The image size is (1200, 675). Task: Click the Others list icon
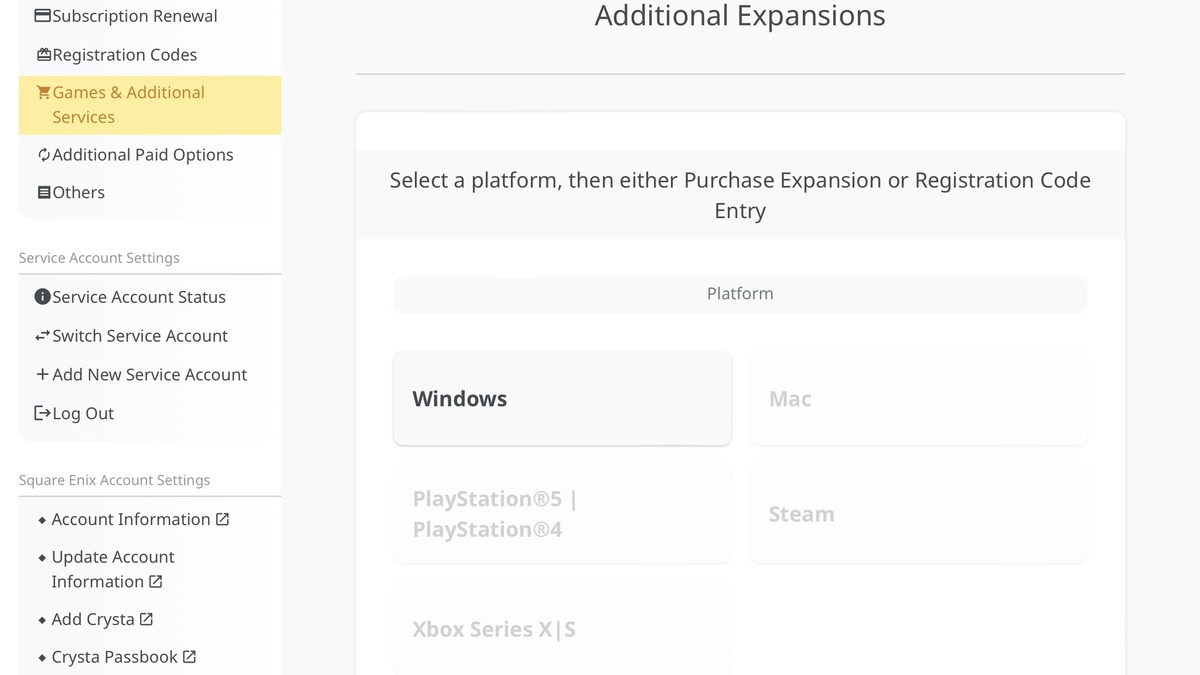tap(43, 193)
